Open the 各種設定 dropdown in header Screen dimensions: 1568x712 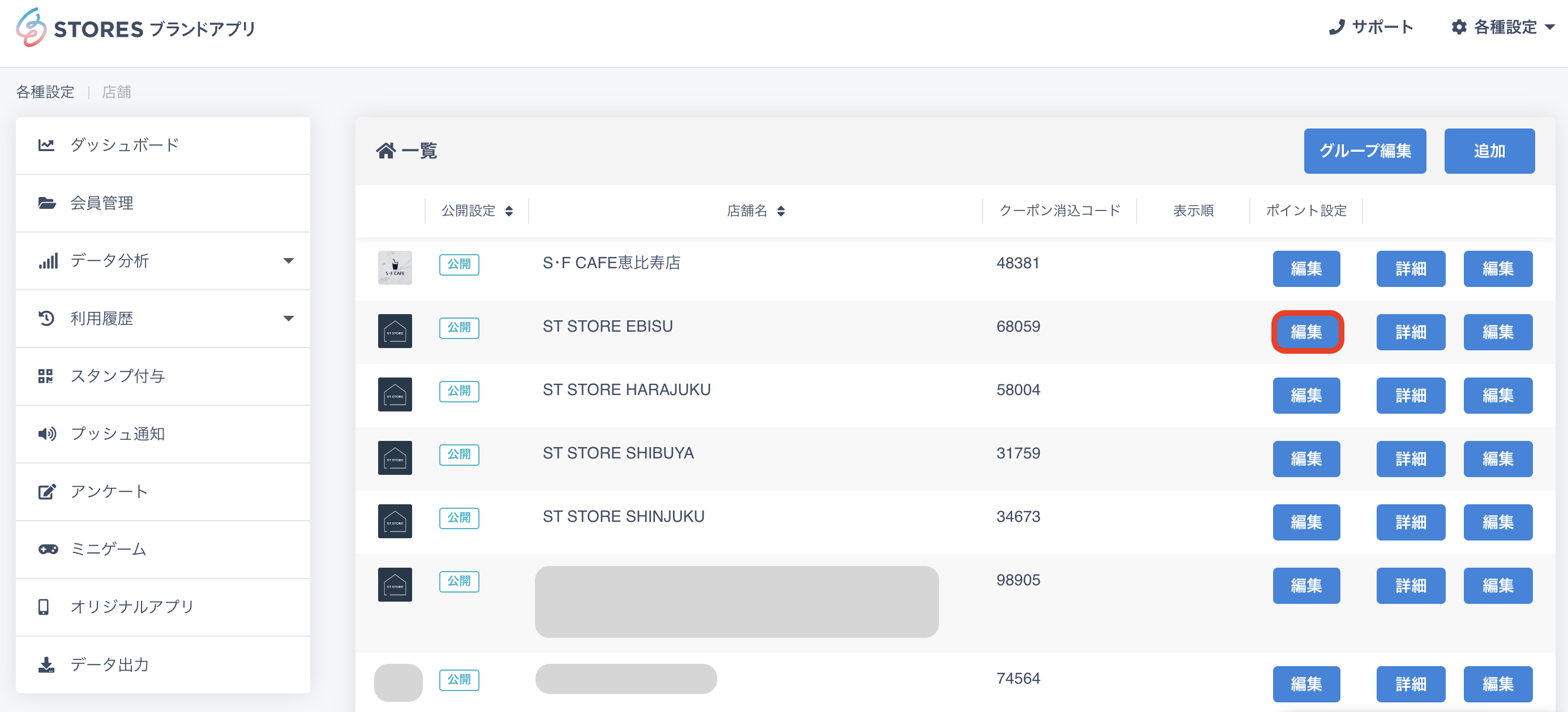(x=1502, y=27)
